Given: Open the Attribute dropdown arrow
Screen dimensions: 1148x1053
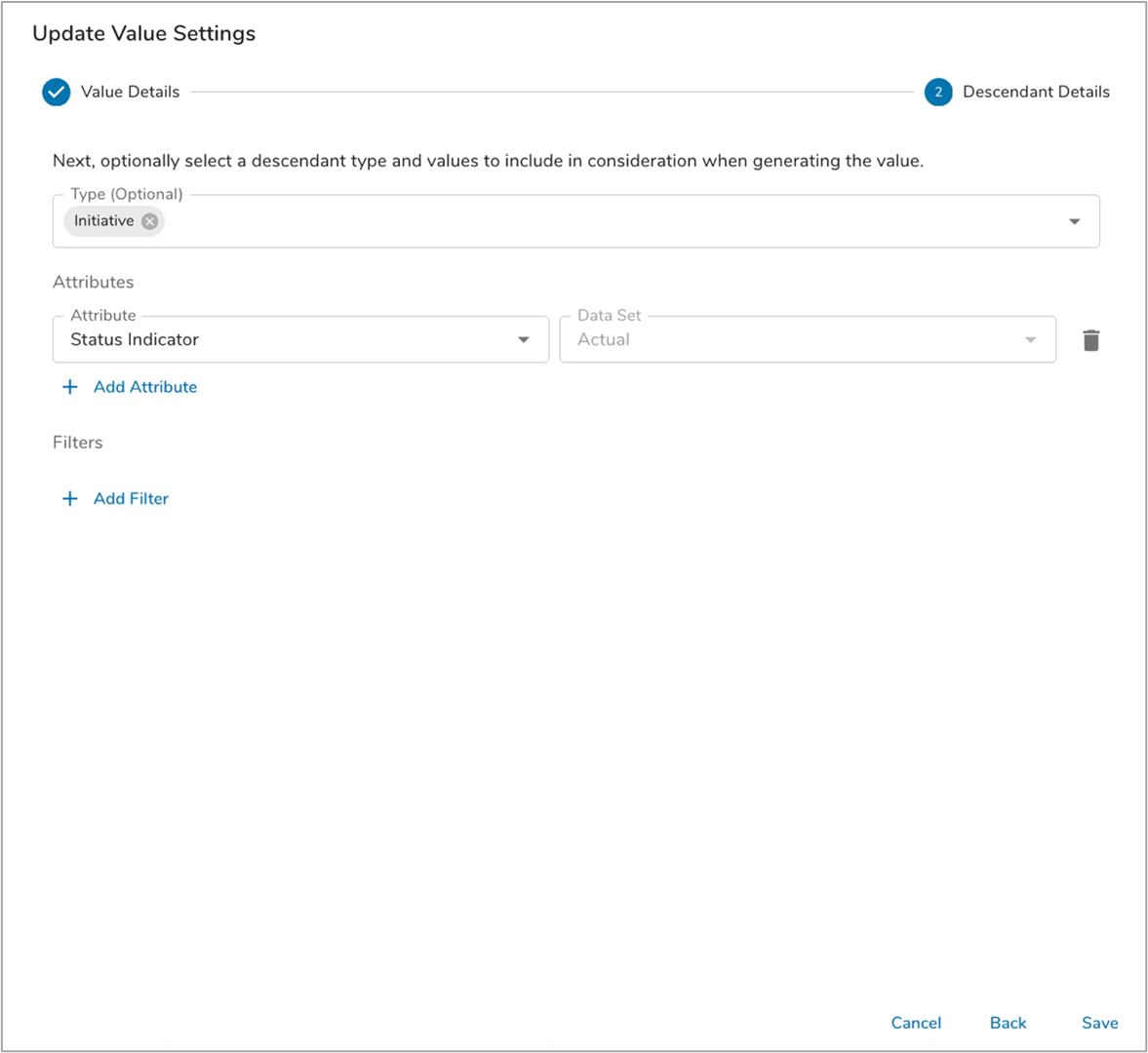Looking at the screenshot, I should tap(524, 340).
